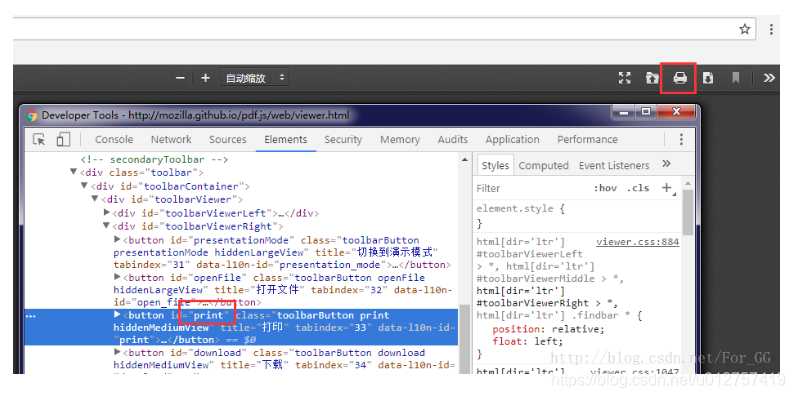Switch to the Console tab
795x398 pixels.
(x=114, y=139)
